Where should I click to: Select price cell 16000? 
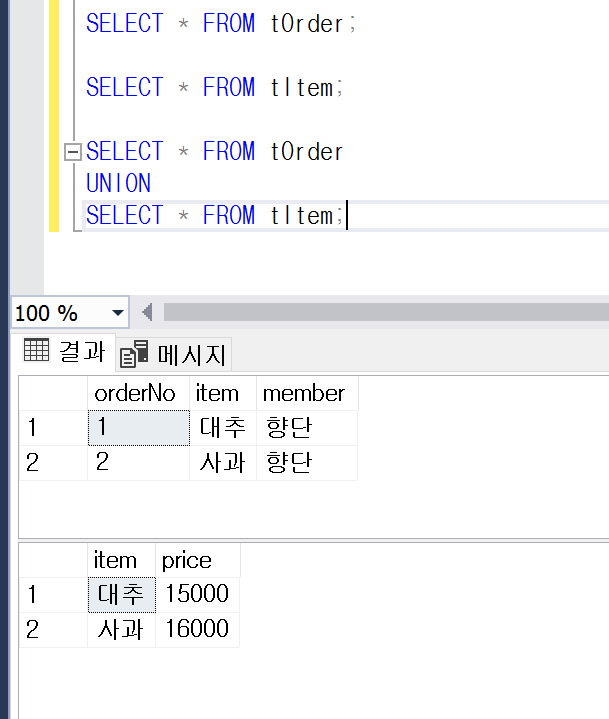(x=198, y=630)
